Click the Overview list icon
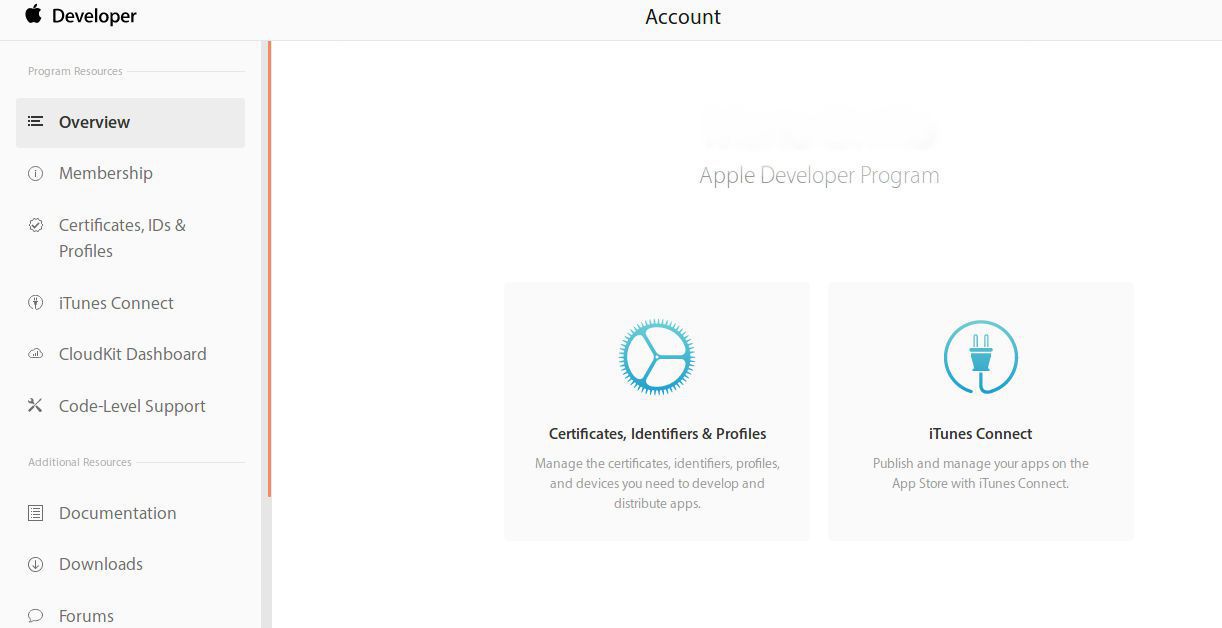This screenshot has width=1222, height=628. click(x=35, y=122)
